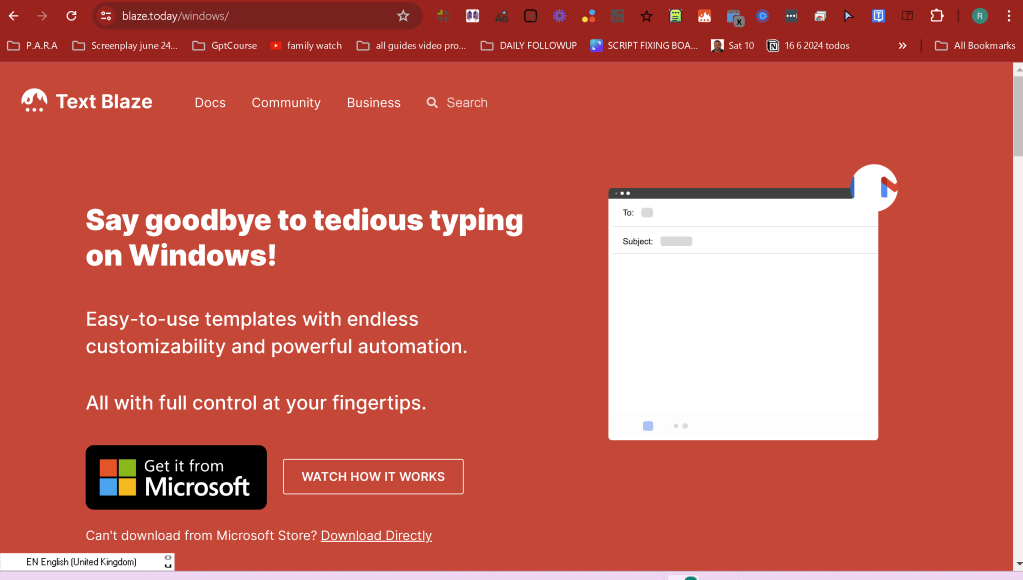The height and width of the screenshot is (580, 1023).
Task: Open the Extensions puzzle piece menu
Action: (937, 16)
